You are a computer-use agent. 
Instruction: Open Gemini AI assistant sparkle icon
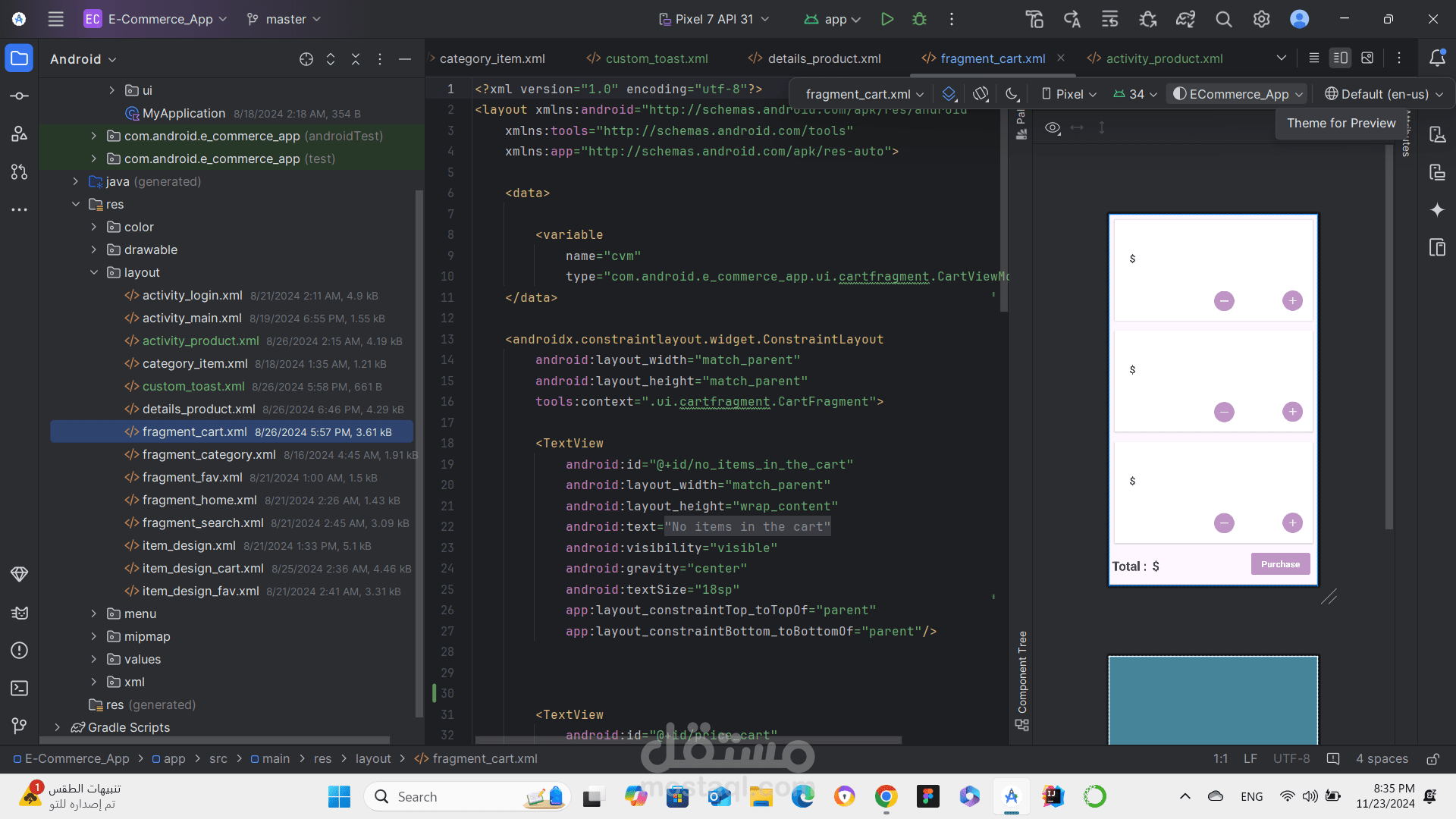click(x=1437, y=210)
